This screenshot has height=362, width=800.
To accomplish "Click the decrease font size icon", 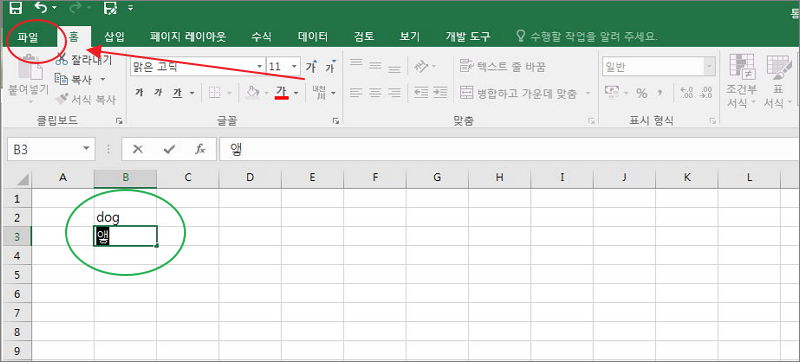I will coord(331,67).
